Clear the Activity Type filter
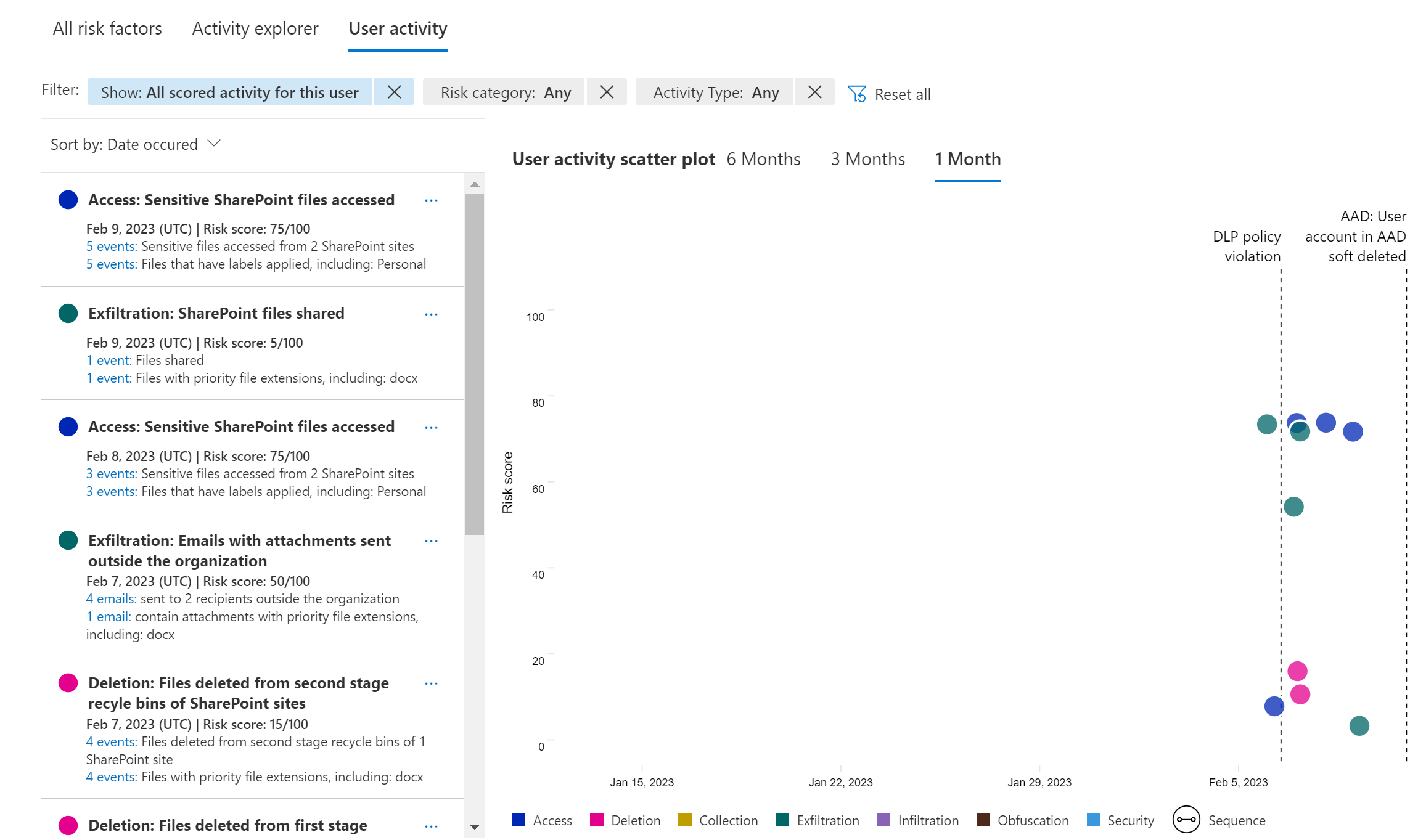The height and width of the screenshot is (840, 1418). point(814,92)
